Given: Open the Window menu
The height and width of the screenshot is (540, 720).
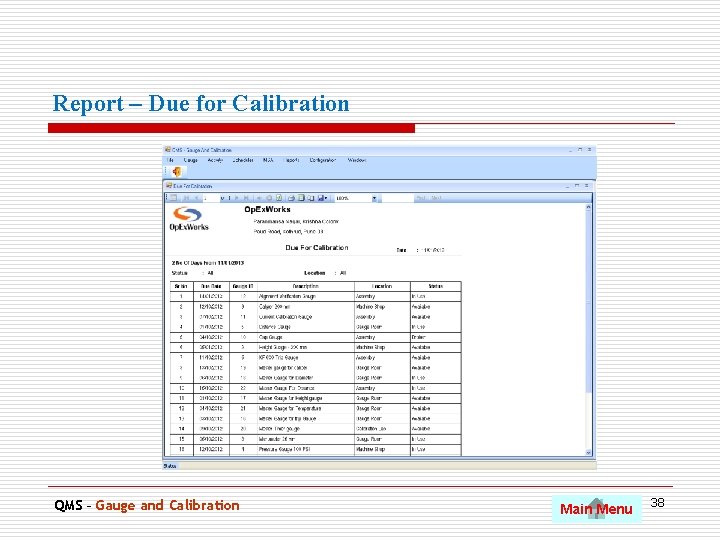Looking at the screenshot, I should coord(357,160).
